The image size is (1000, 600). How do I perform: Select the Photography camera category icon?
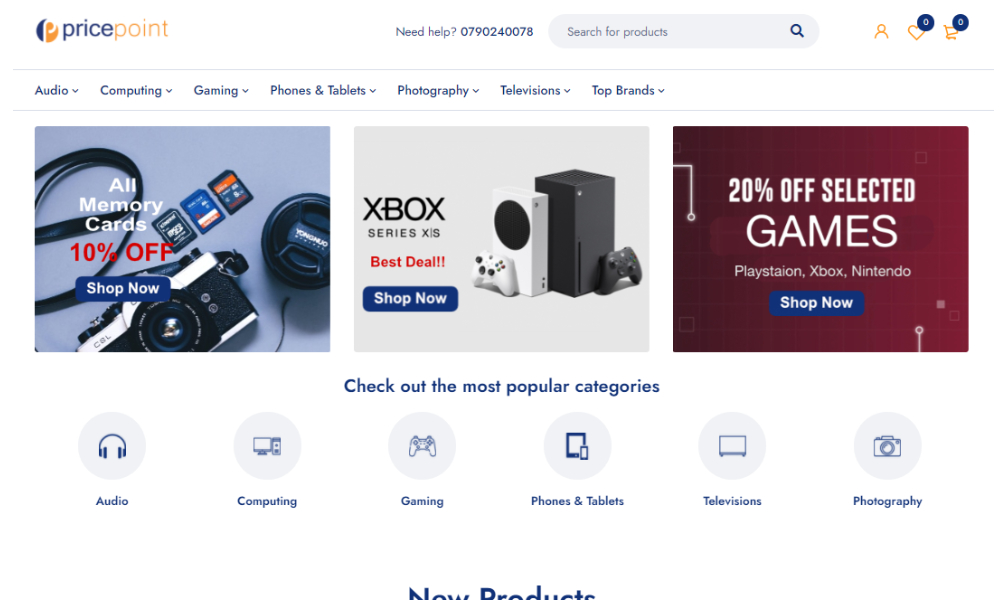(888, 446)
